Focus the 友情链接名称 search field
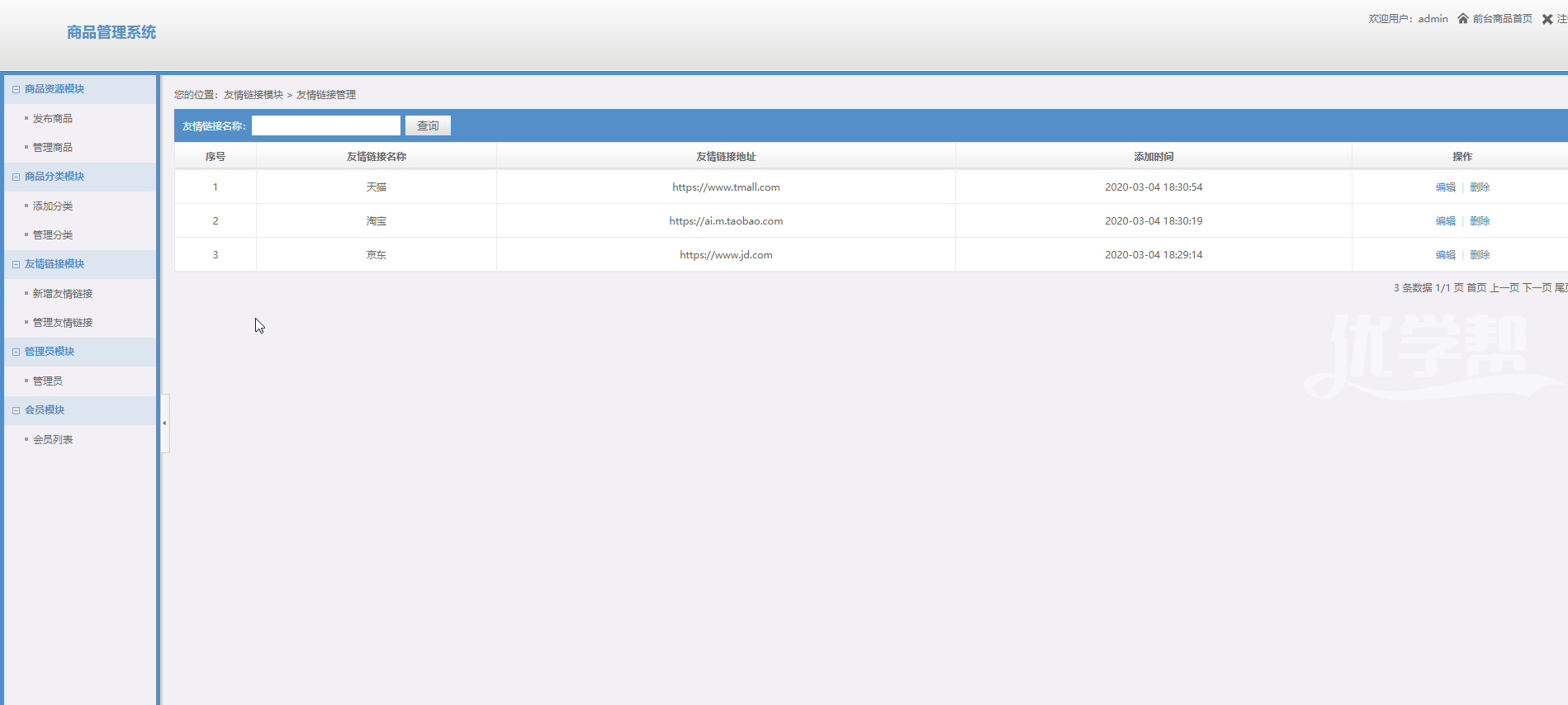This screenshot has height=705, width=1568. (326, 125)
